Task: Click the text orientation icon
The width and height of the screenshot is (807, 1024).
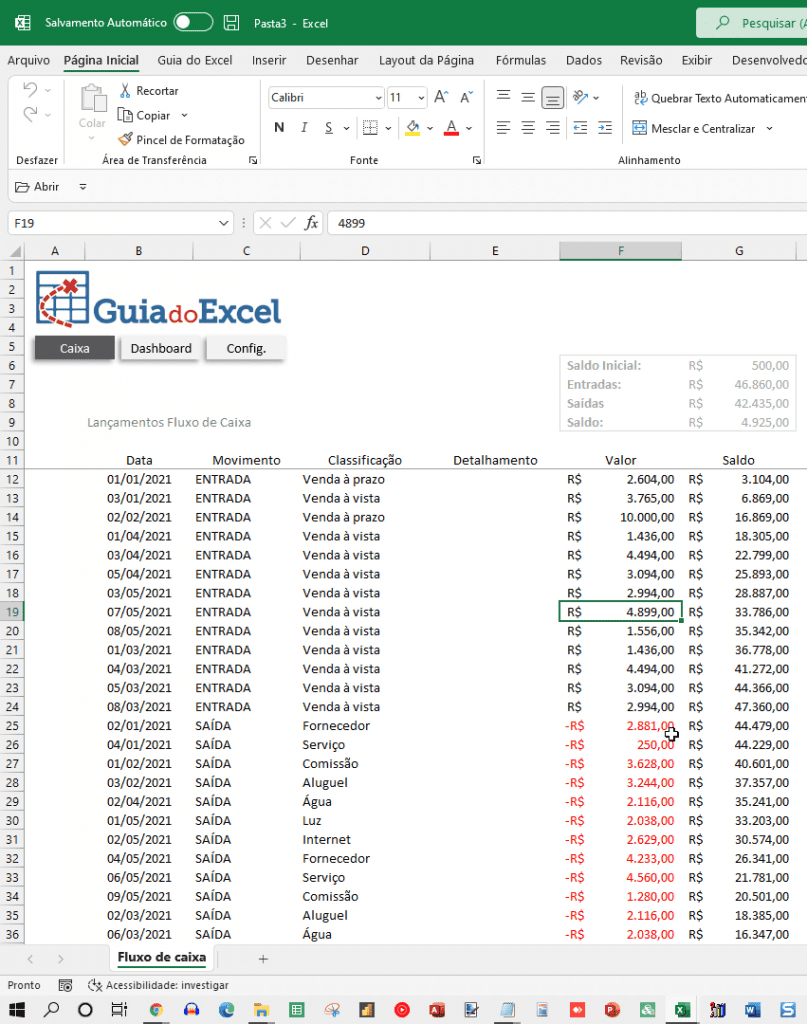Action: click(580, 97)
